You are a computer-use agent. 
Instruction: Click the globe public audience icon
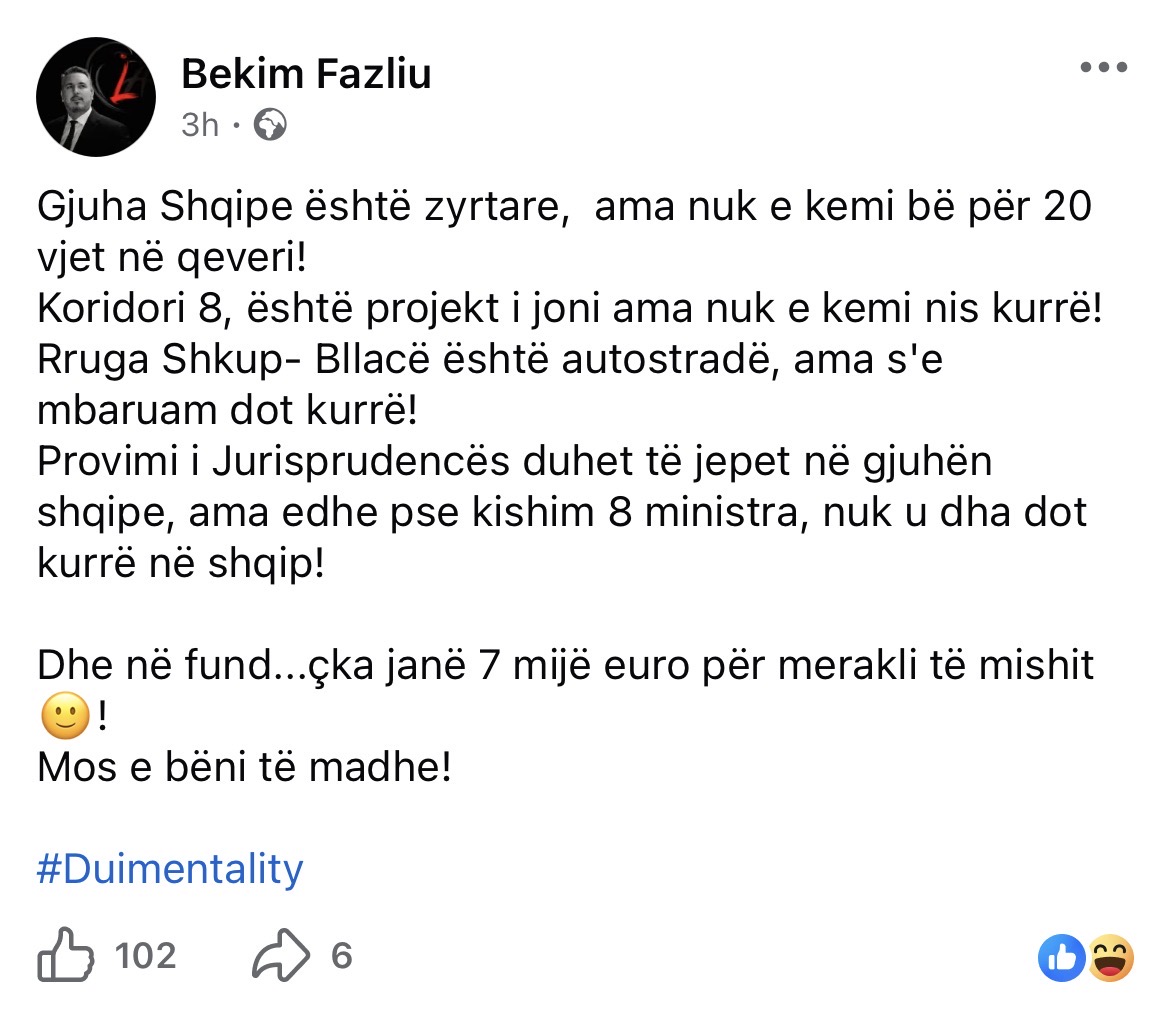(270, 124)
